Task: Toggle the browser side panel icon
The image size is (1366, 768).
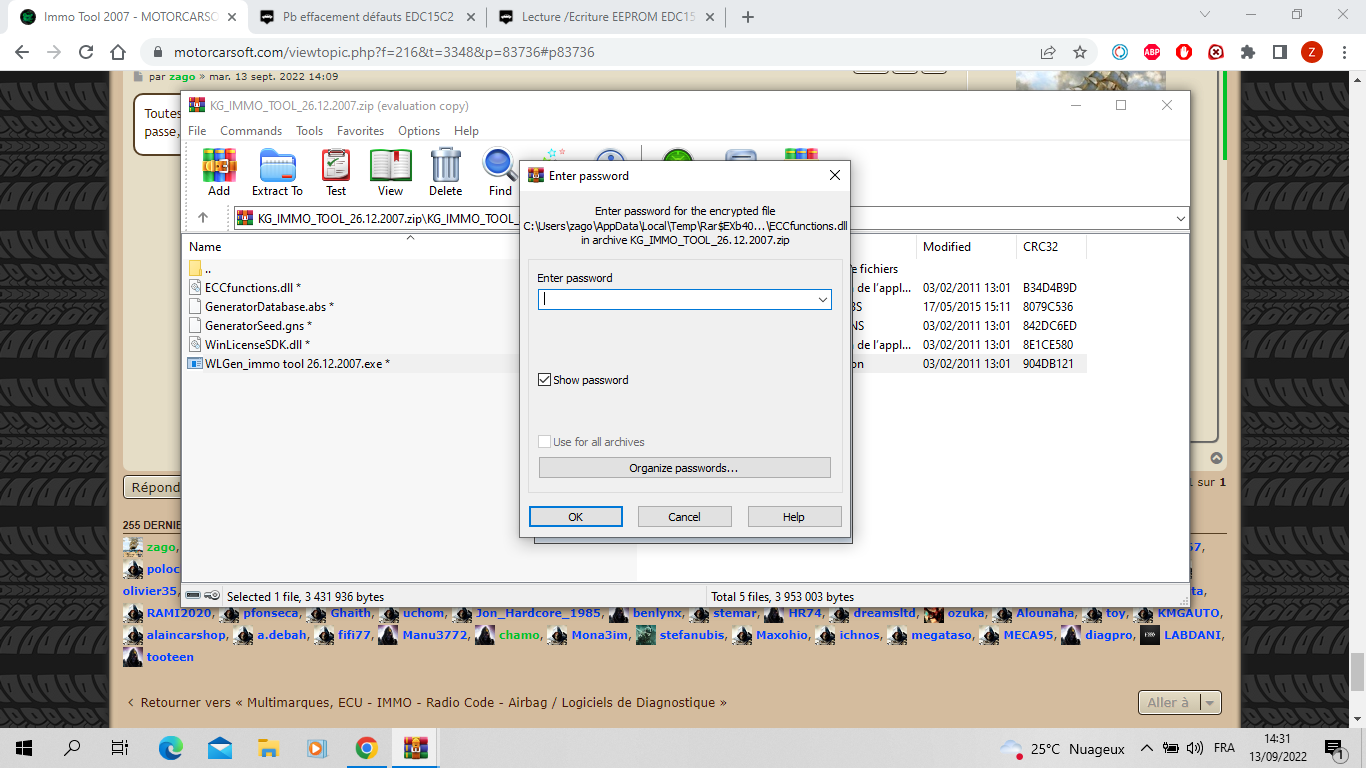Action: pos(1279,52)
